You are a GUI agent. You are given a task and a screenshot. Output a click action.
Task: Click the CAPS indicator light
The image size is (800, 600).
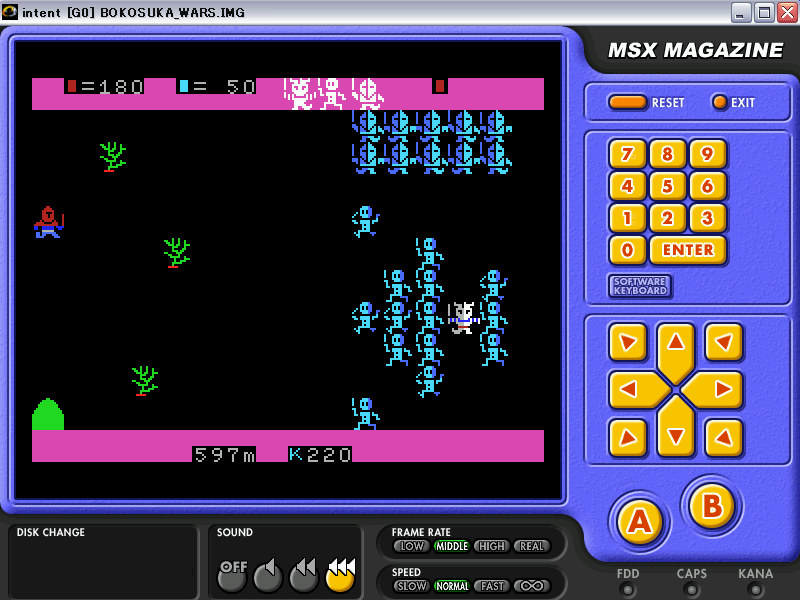point(691,590)
